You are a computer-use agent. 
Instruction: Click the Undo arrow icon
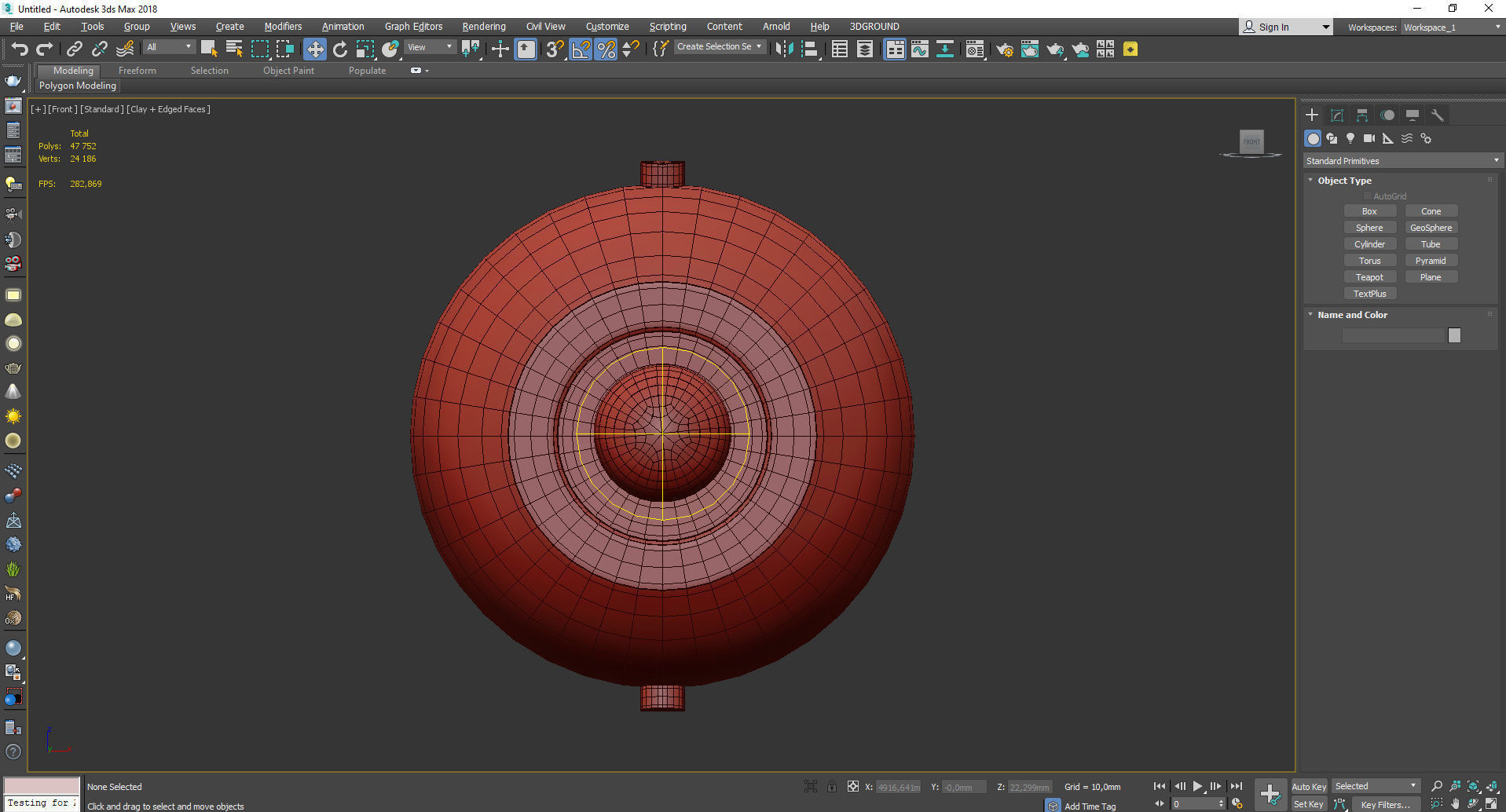click(x=19, y=49)
